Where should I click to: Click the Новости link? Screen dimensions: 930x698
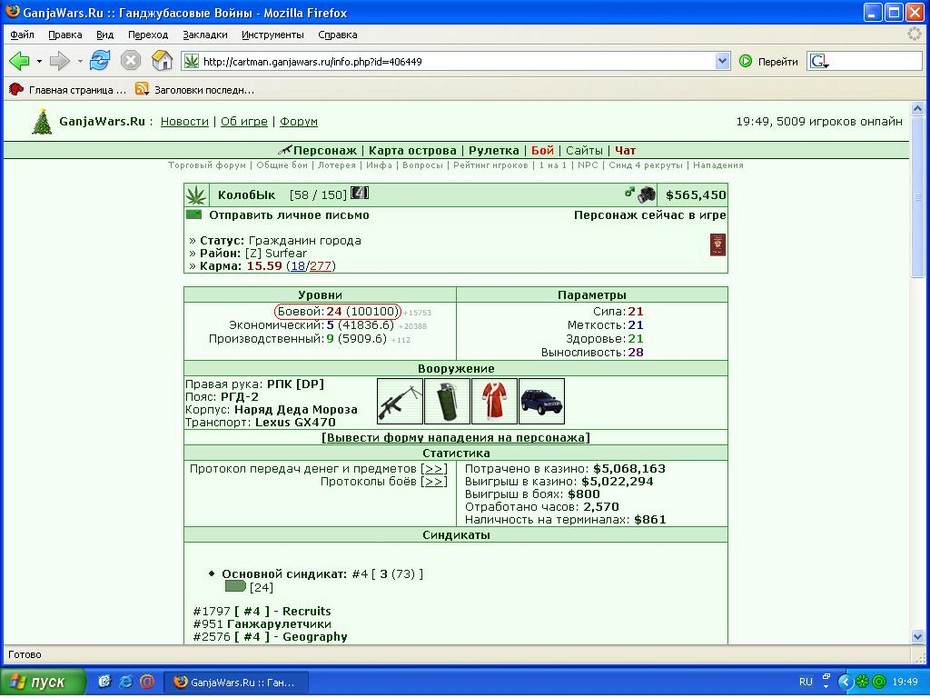pyautogui.click(x=184, y=121)
